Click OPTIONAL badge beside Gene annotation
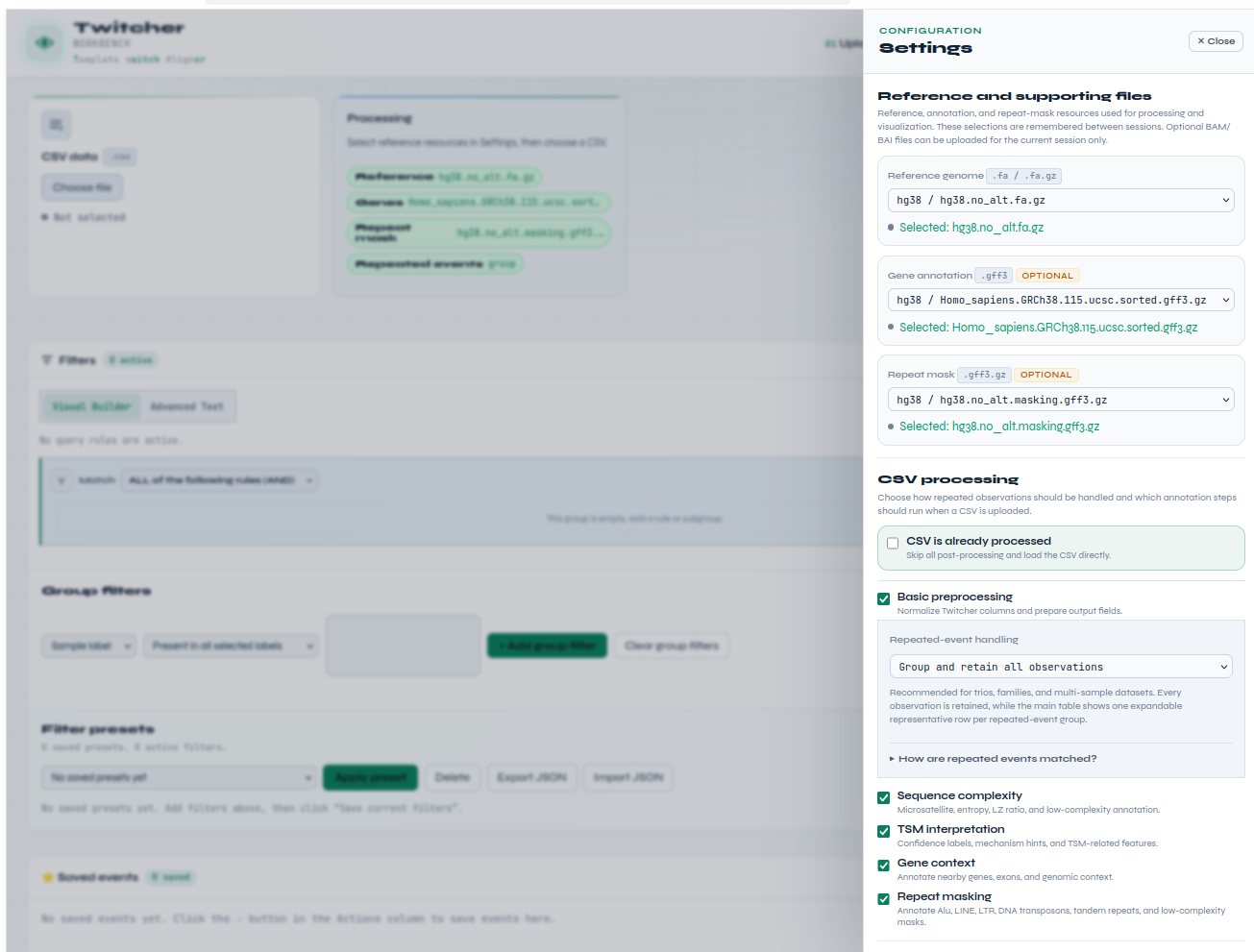Screen dimensions: 1254x952 pos(1047,276)
